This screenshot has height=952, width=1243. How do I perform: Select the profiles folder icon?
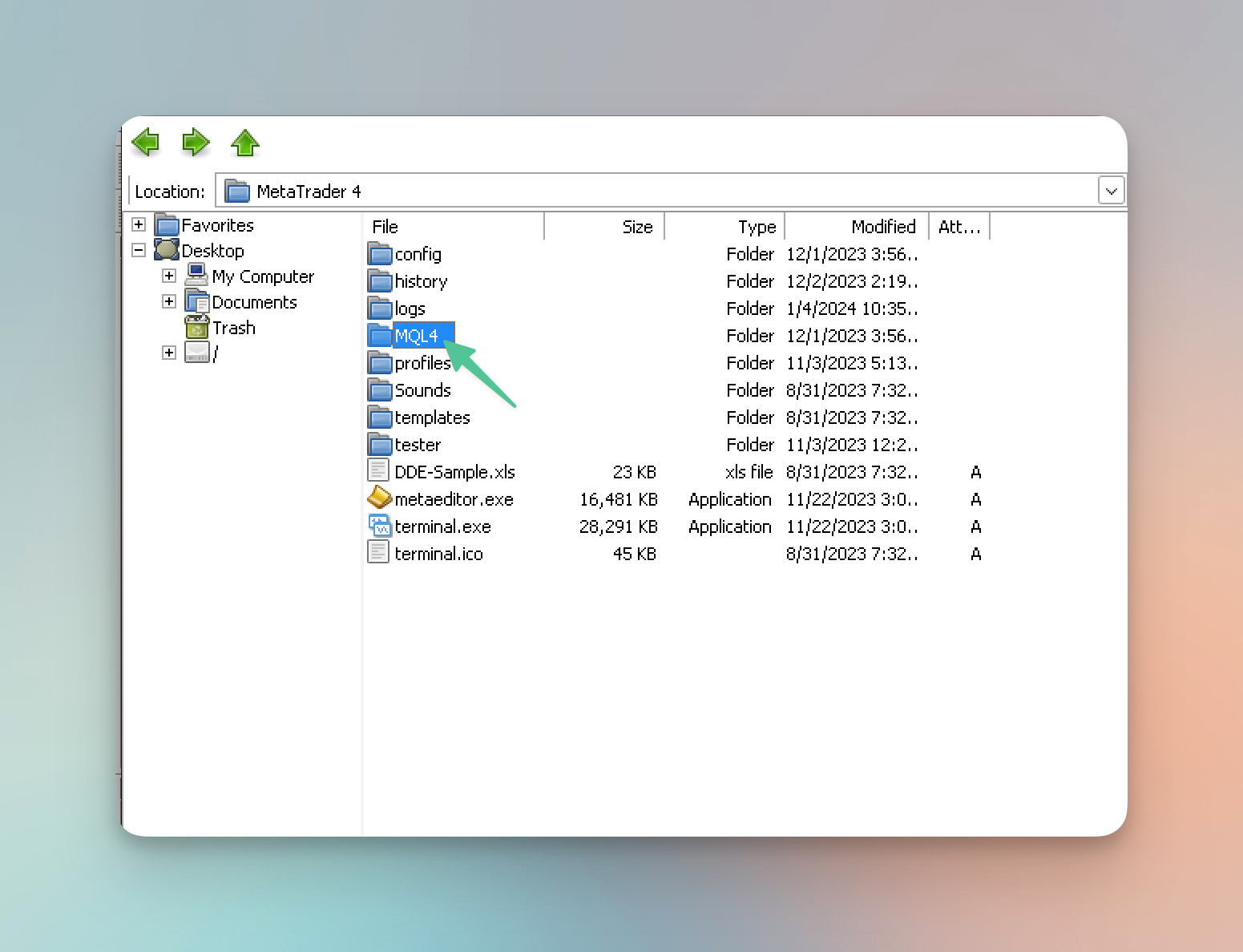point(380,363)
